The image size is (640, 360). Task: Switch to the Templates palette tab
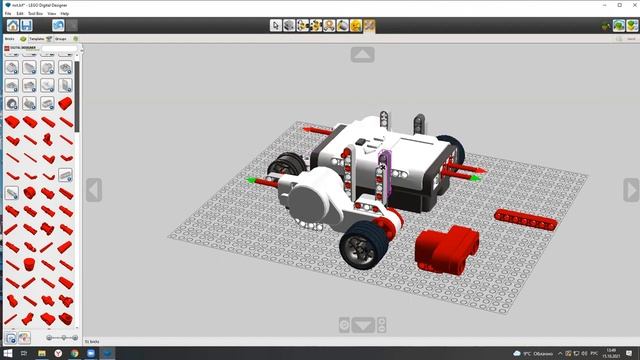pyautogui.click(x=40, y=39)
